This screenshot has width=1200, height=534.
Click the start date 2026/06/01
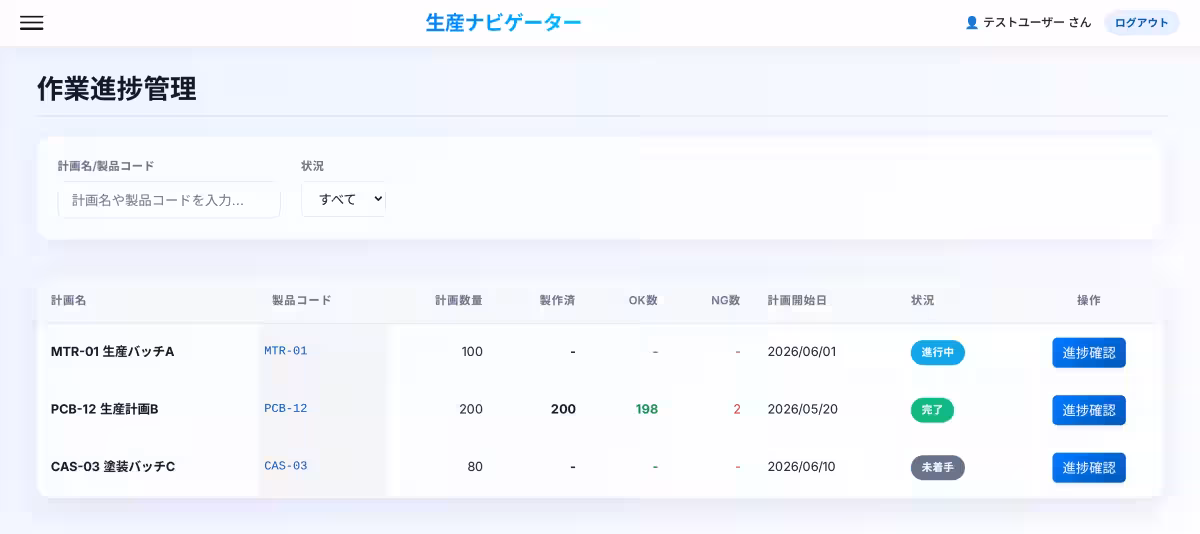pos(802,352)
